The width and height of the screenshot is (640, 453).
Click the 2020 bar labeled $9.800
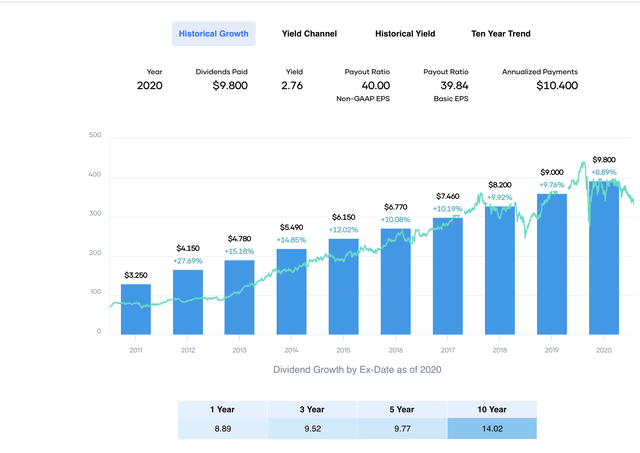coord(604,258)
